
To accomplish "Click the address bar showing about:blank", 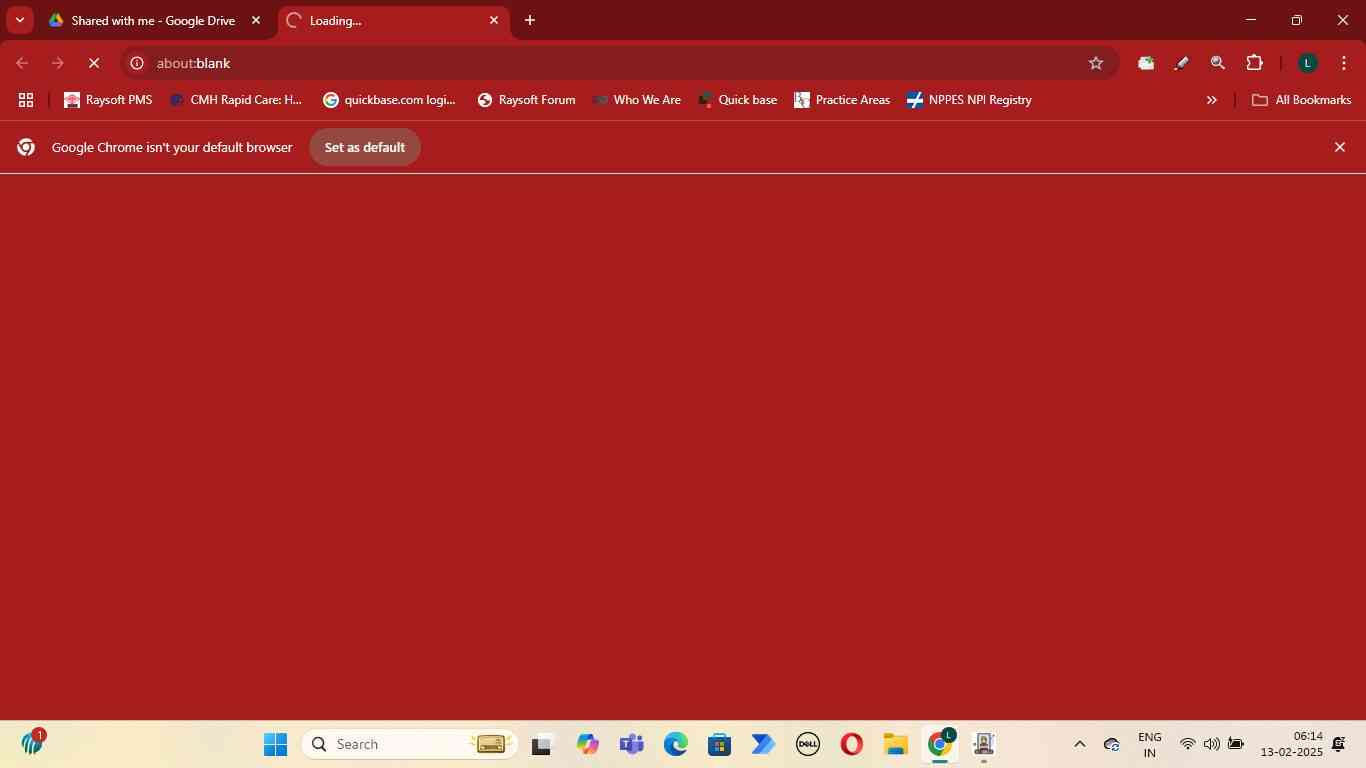I will point(600,63).
